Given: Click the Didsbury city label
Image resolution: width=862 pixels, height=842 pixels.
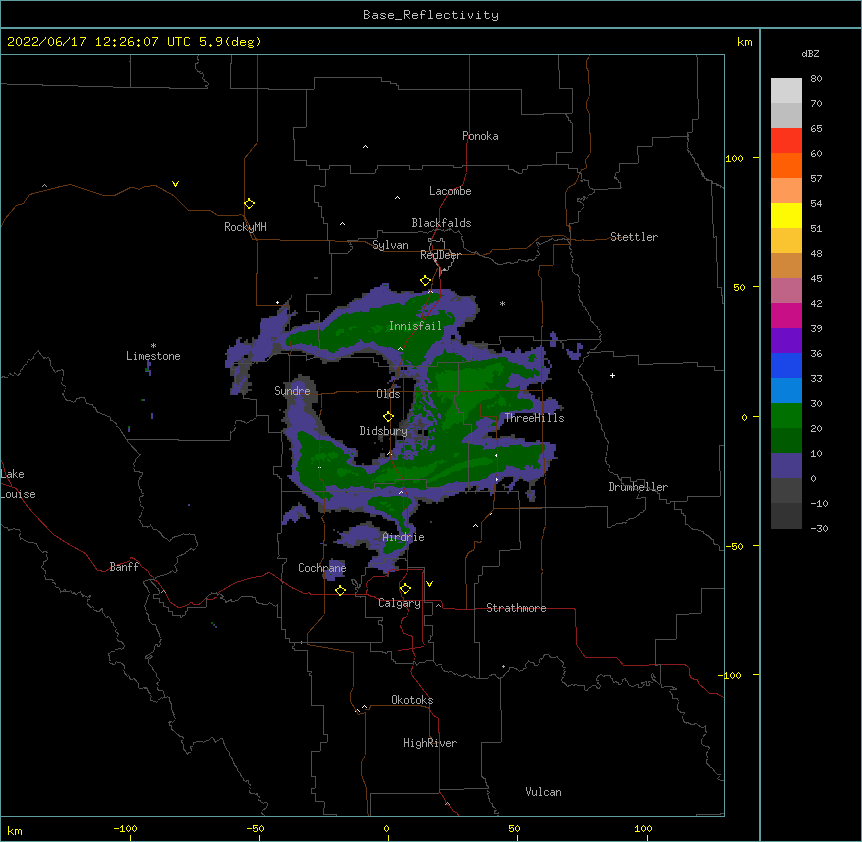Looking at the screenshot, I should pos(383,431).
